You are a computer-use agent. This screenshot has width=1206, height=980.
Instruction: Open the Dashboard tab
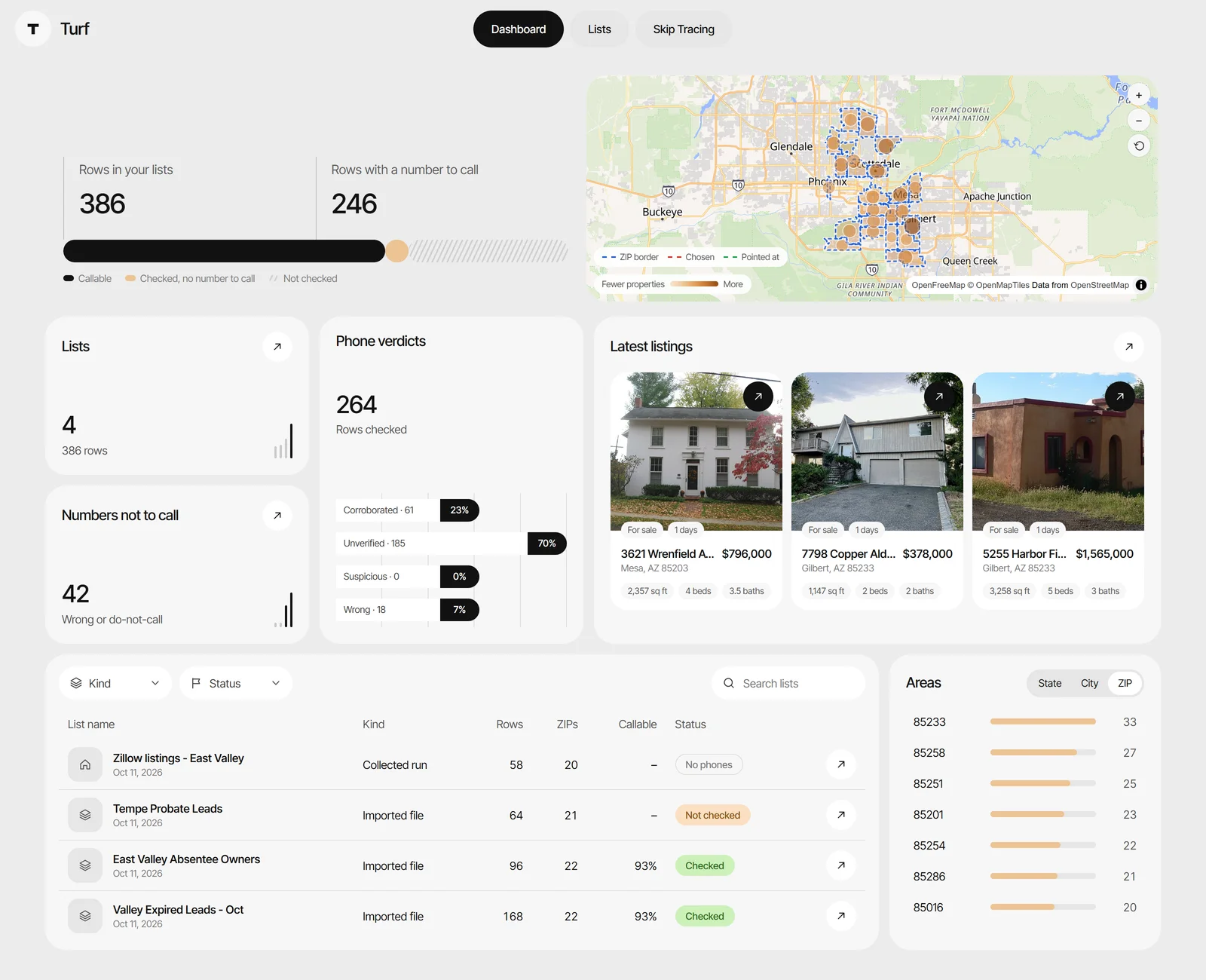click(x=519, y=29)
